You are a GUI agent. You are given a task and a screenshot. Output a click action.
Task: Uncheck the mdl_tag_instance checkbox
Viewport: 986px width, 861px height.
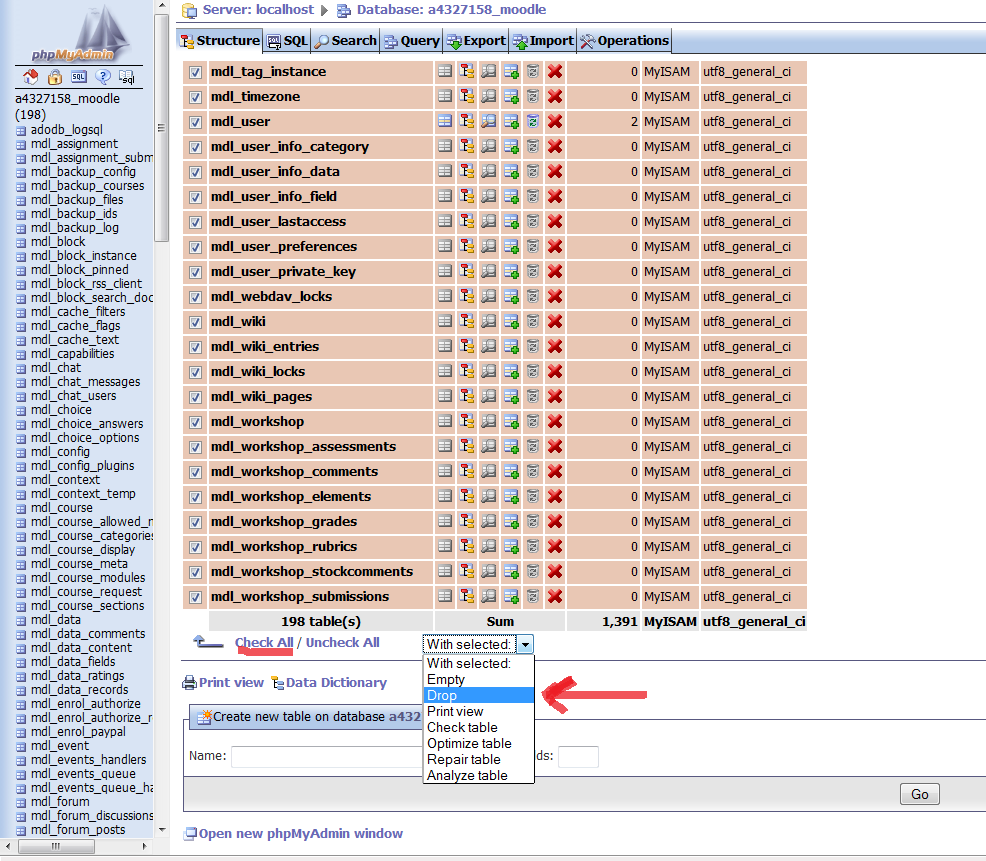196,72
